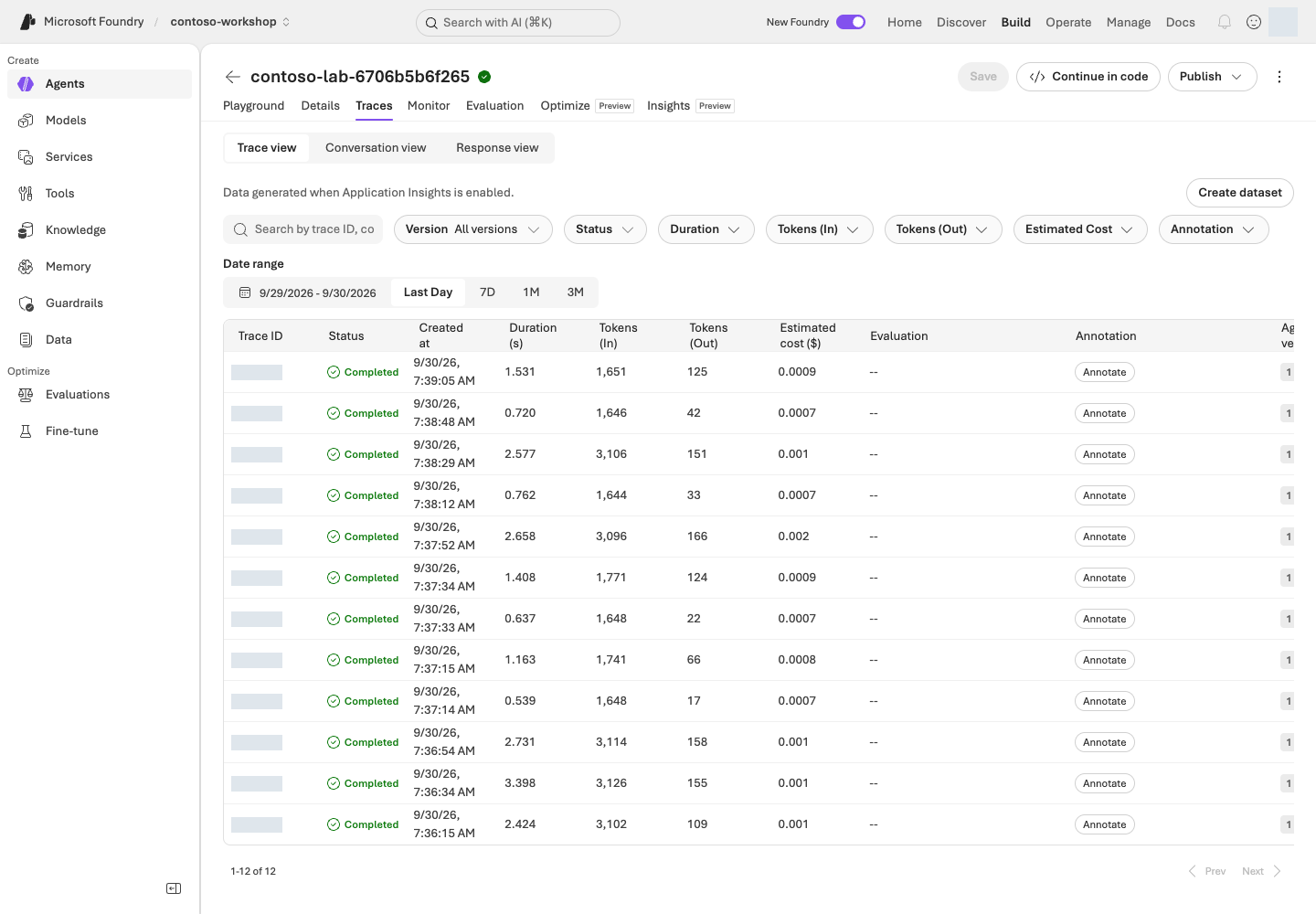This screenshot has width=1316, height=914.
Task: Open the Estimated Cost filter dropdown
Action: [x=1080, y=229]
